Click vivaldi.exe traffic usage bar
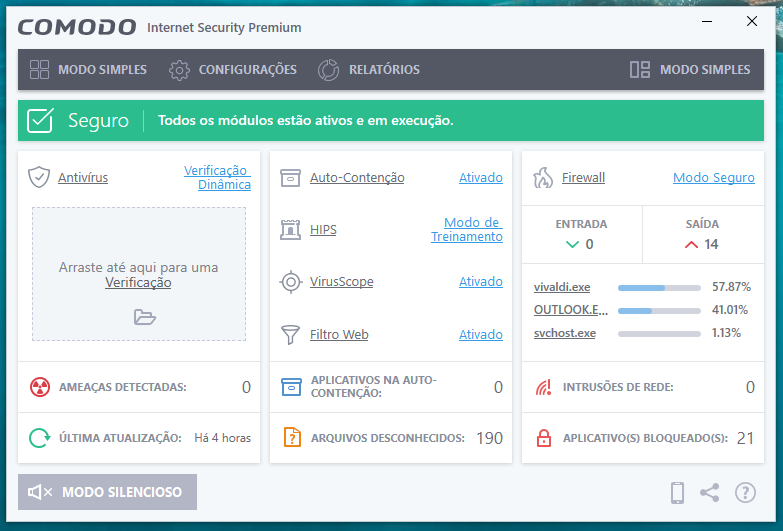This screenshot has height=531, width=783. tap(659, 288)
